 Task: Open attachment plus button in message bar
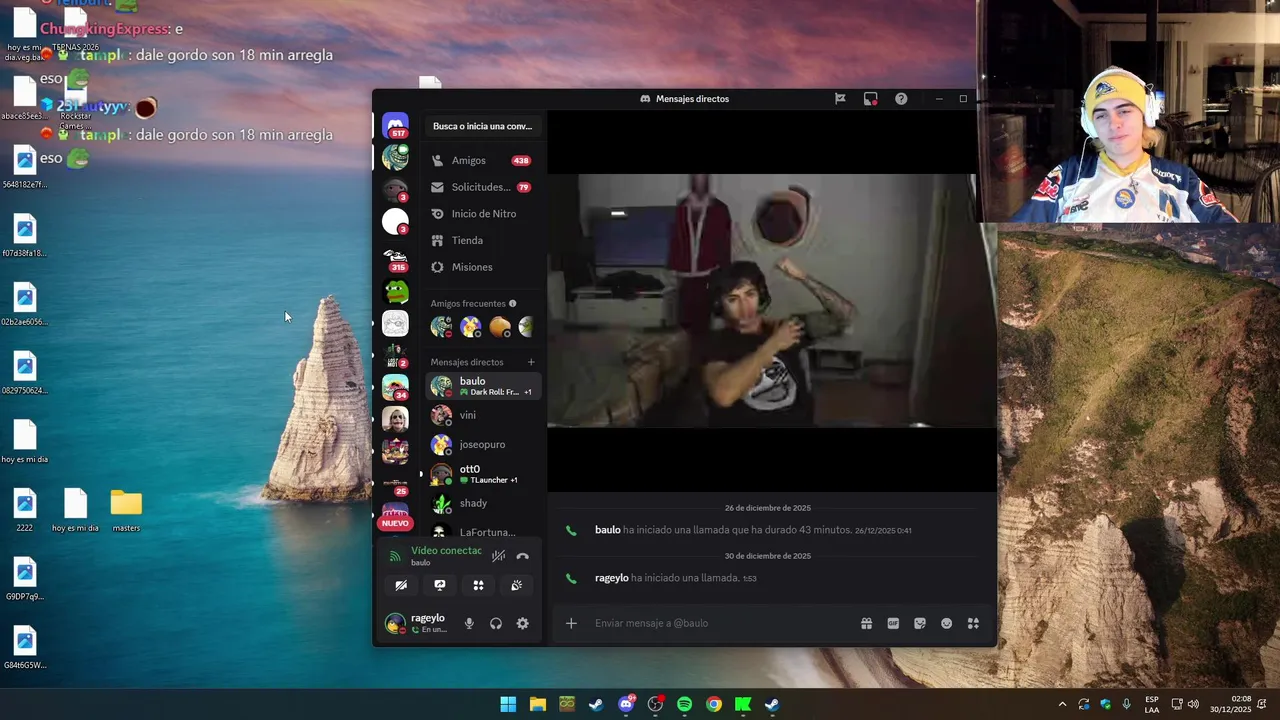[x=571, y=623]
